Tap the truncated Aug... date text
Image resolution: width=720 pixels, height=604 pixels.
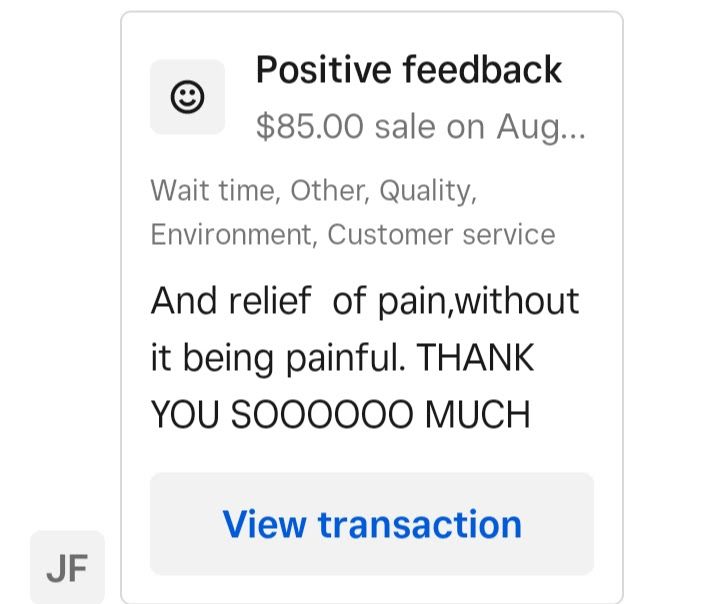point(541,128)
